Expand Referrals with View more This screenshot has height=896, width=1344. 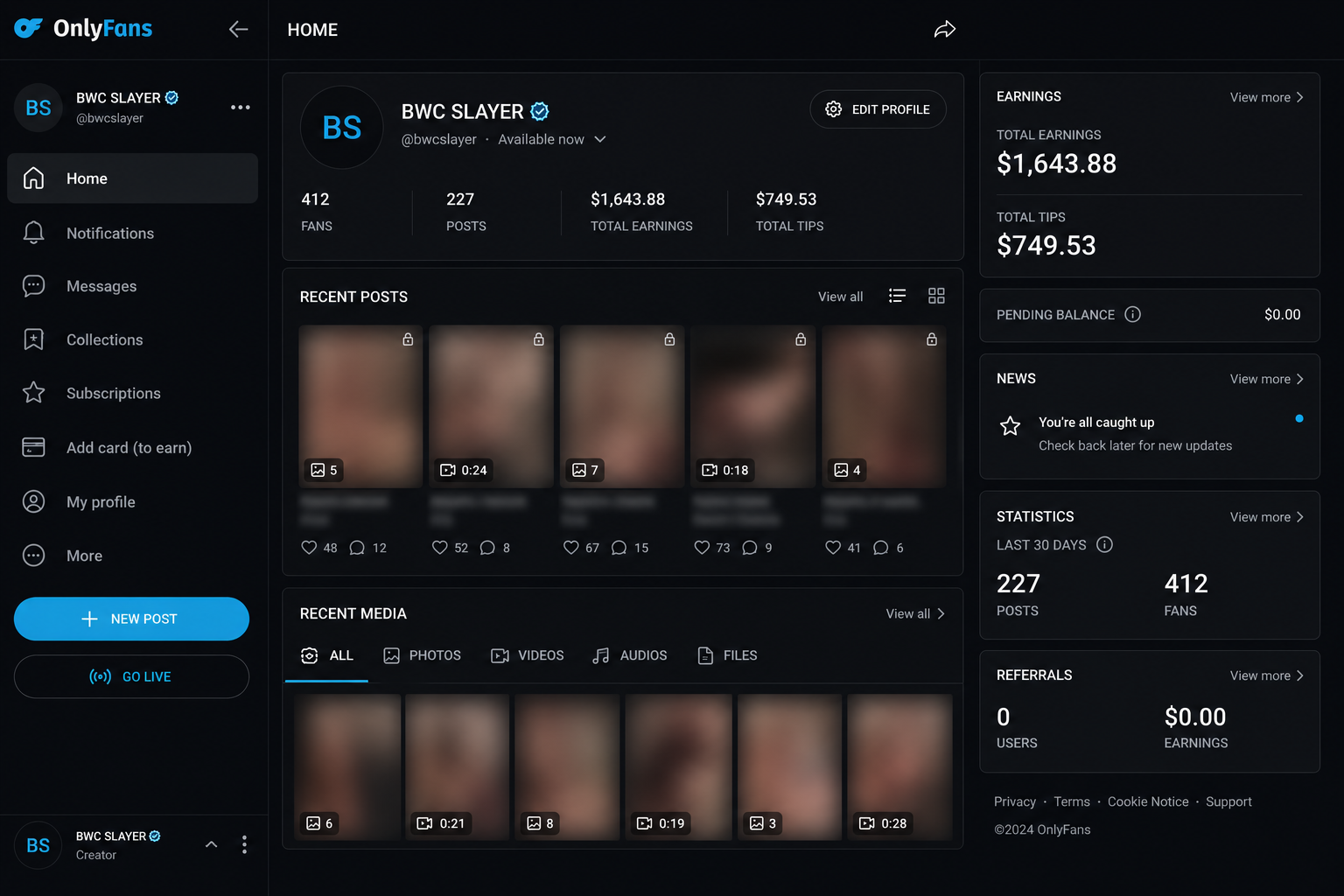click(1267, 675)
